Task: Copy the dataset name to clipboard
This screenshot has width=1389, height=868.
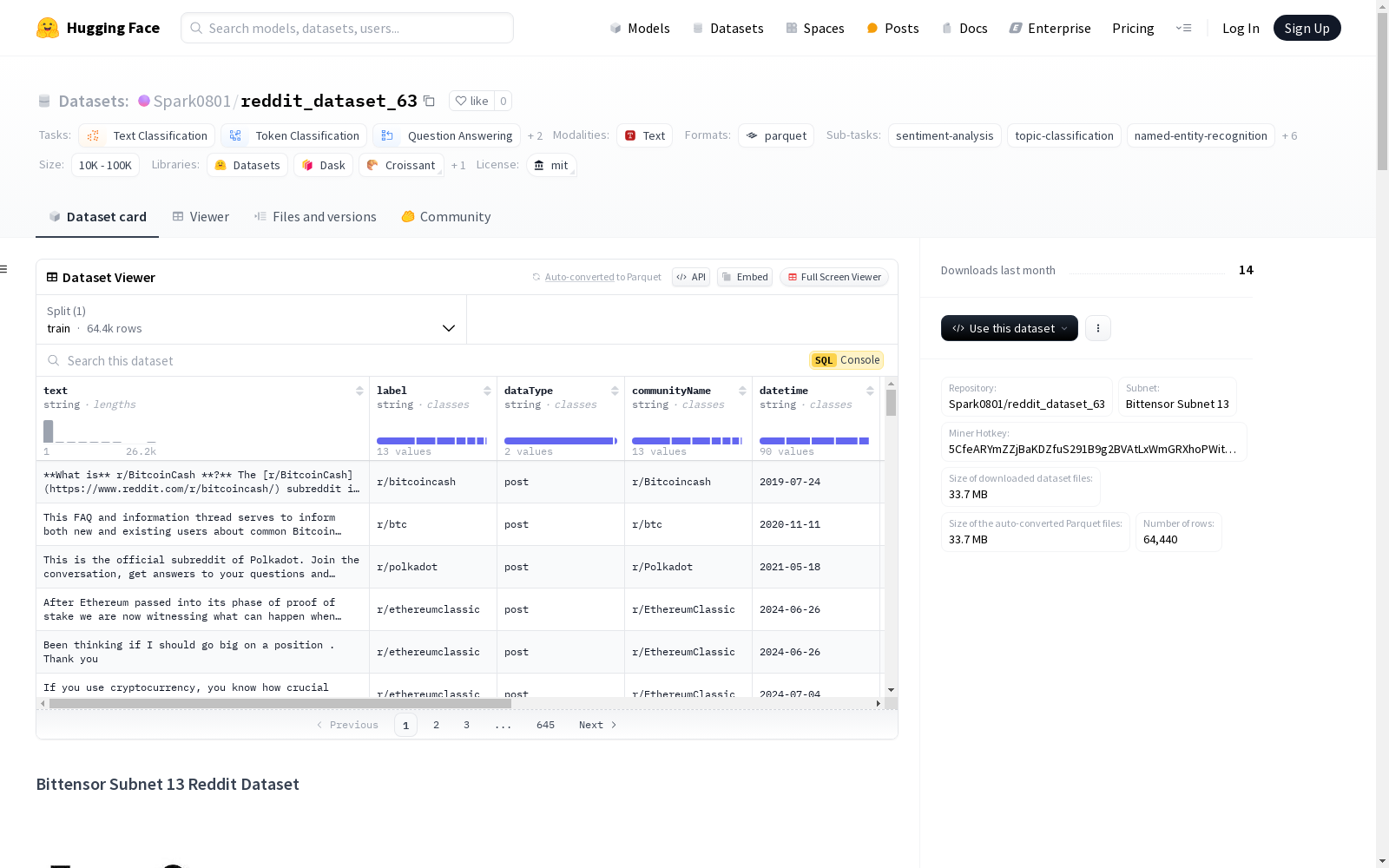Action: tap(429, 101)
